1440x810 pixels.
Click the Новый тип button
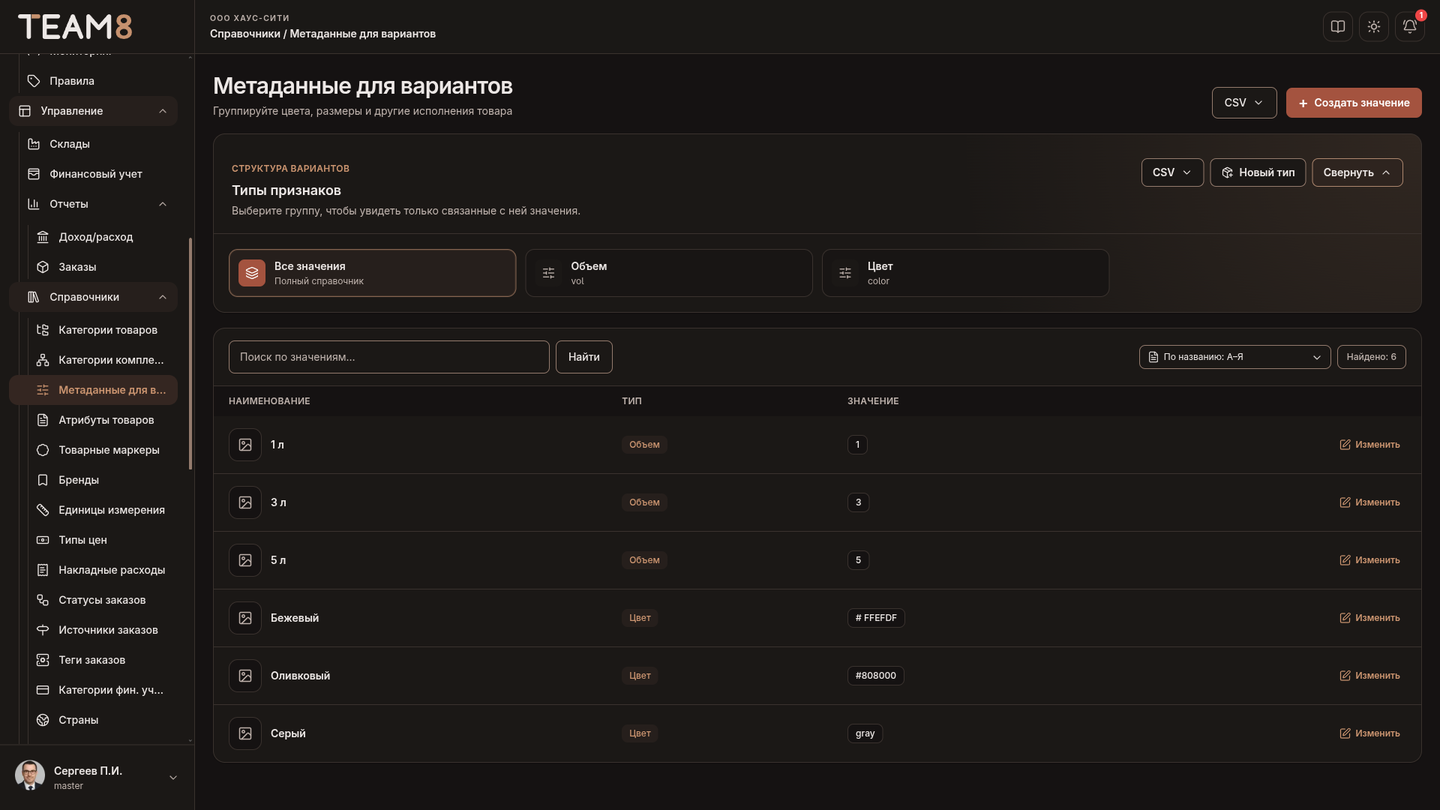(1258, 172)
